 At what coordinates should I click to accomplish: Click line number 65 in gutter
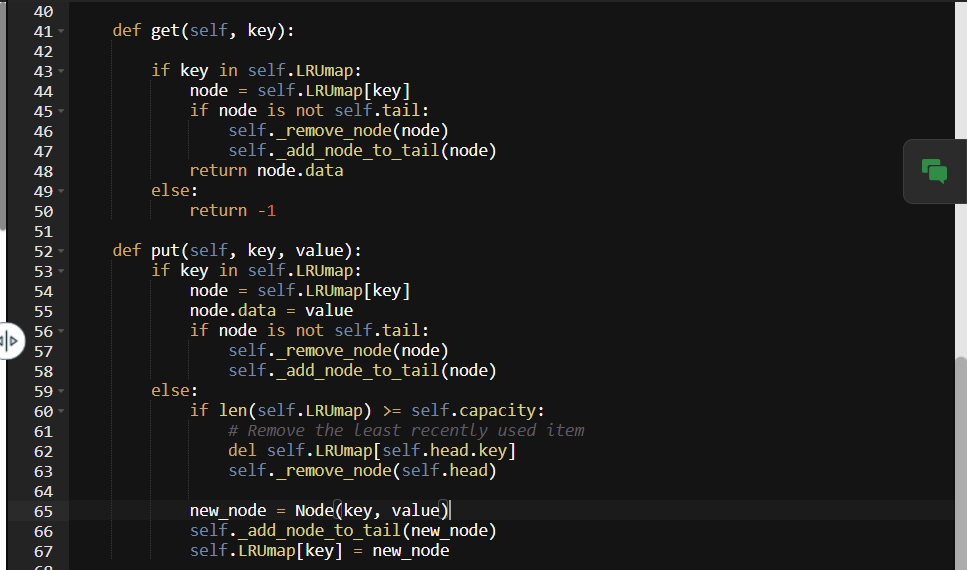pyautogui.click(x=43, y=511)
